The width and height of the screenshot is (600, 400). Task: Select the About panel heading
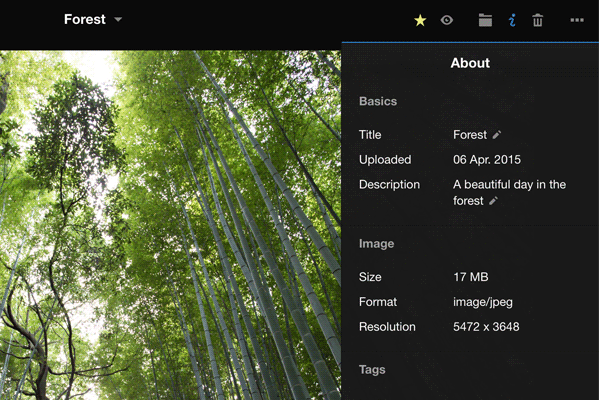click(470, 63)
